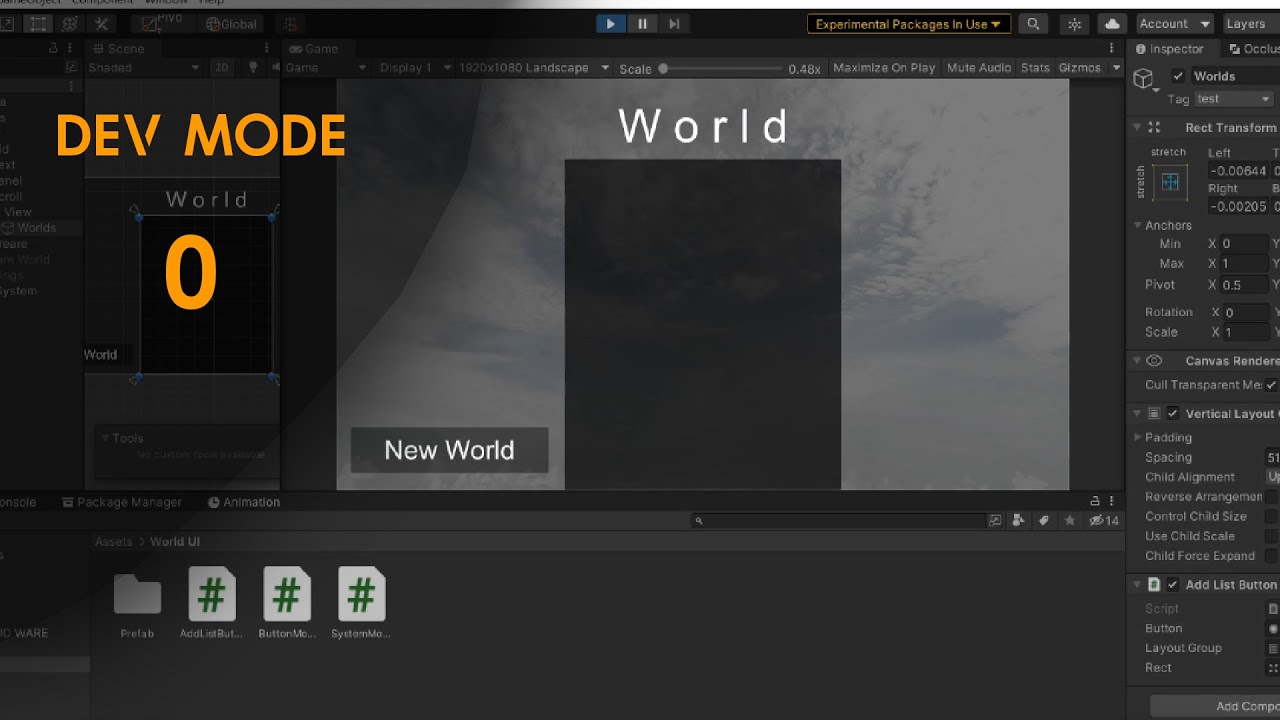Click the Search by Type icon

(1018, 520)
